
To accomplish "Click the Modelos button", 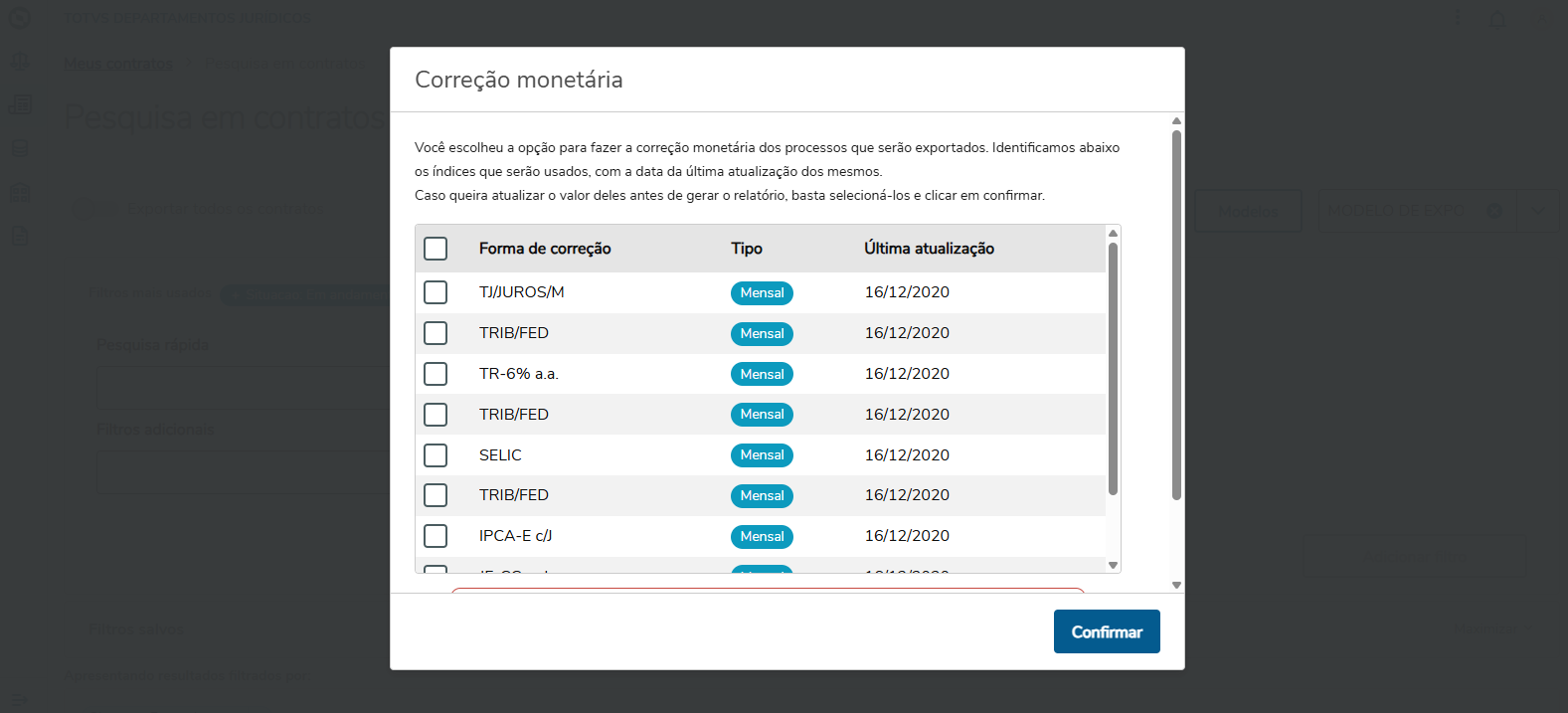I will pos(1248,211).
